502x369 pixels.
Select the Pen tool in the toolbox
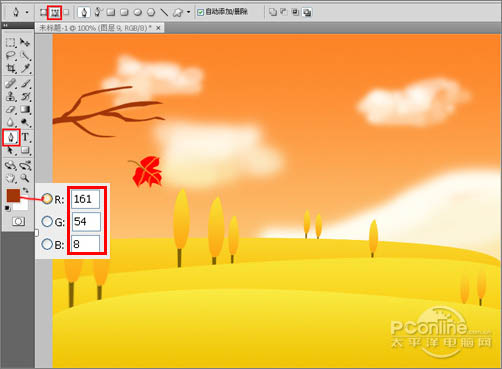(x=11, y=137)
